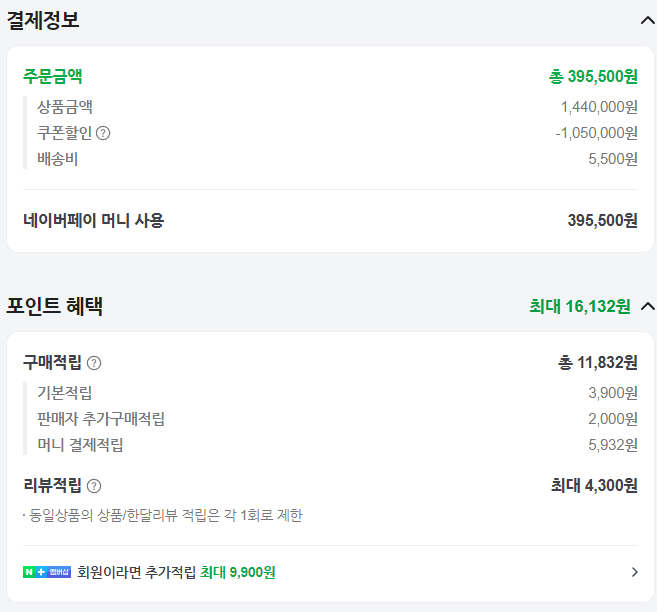The image size is (657, 612).
Task: Click the 머니 결제적립 row label
Action: coord(80,445)
